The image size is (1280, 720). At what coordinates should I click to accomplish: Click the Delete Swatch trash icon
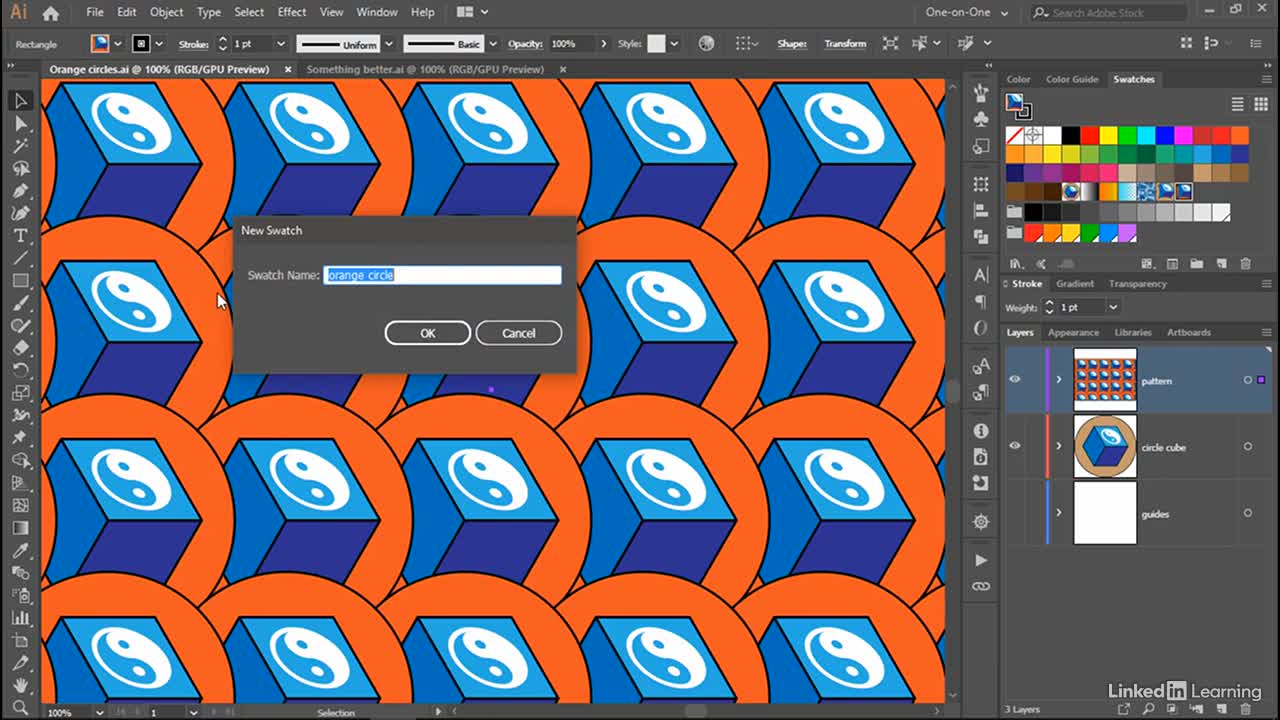coord(1245,264)
